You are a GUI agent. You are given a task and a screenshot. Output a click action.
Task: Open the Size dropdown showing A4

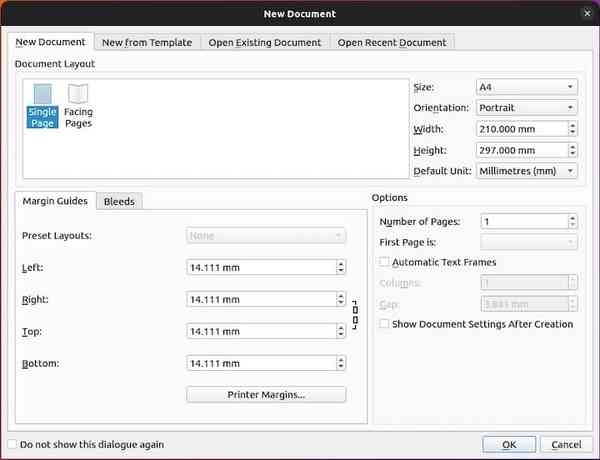click(526, 87)
